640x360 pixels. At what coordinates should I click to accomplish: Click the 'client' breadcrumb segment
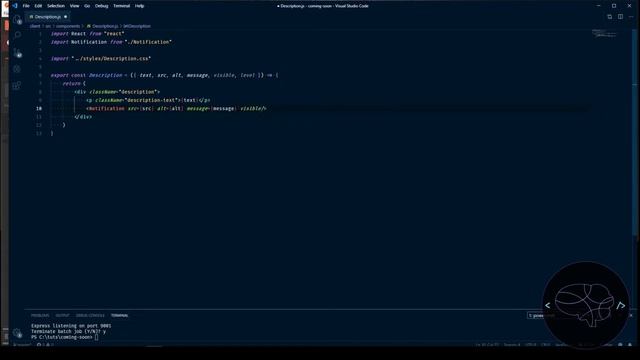coord(35,26)
